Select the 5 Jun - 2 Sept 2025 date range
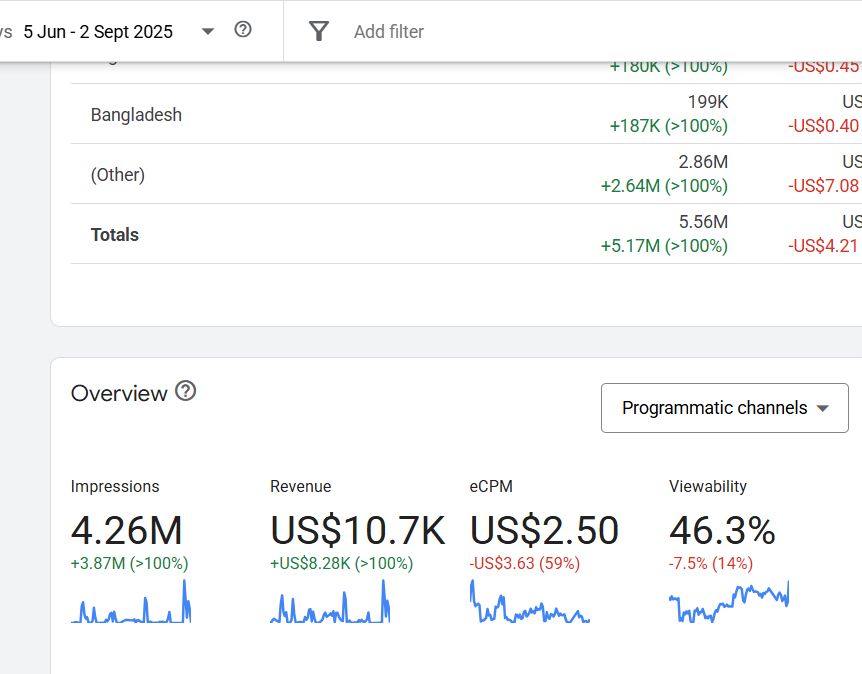 98,32
